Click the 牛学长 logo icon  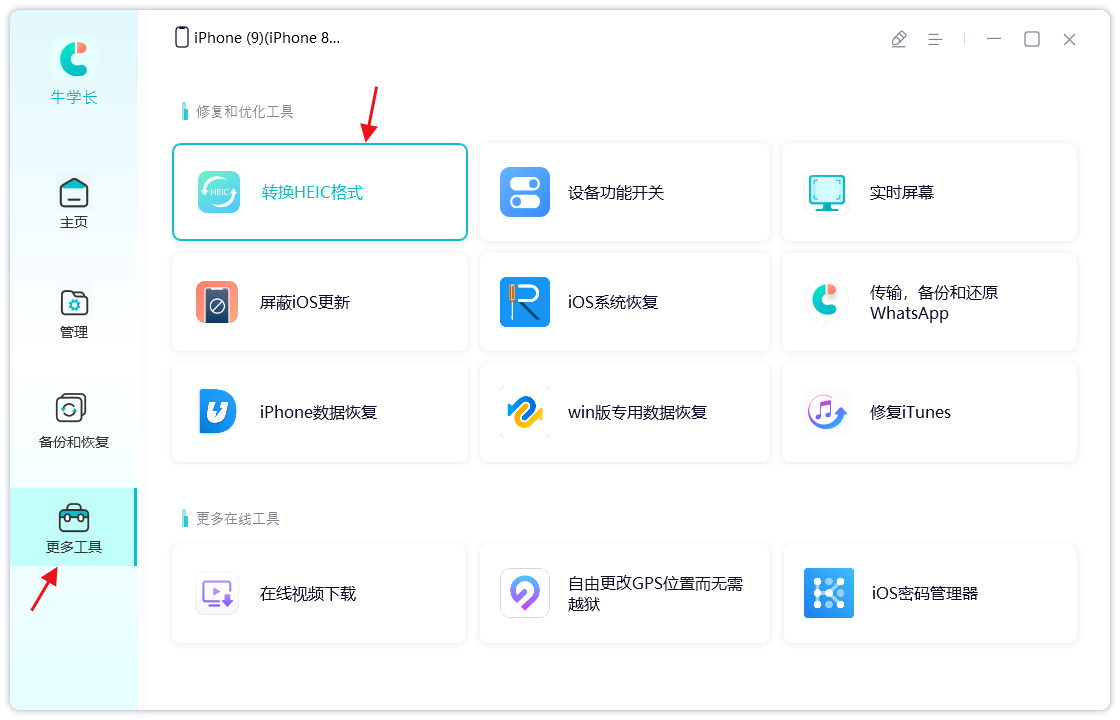click(74, 59)
